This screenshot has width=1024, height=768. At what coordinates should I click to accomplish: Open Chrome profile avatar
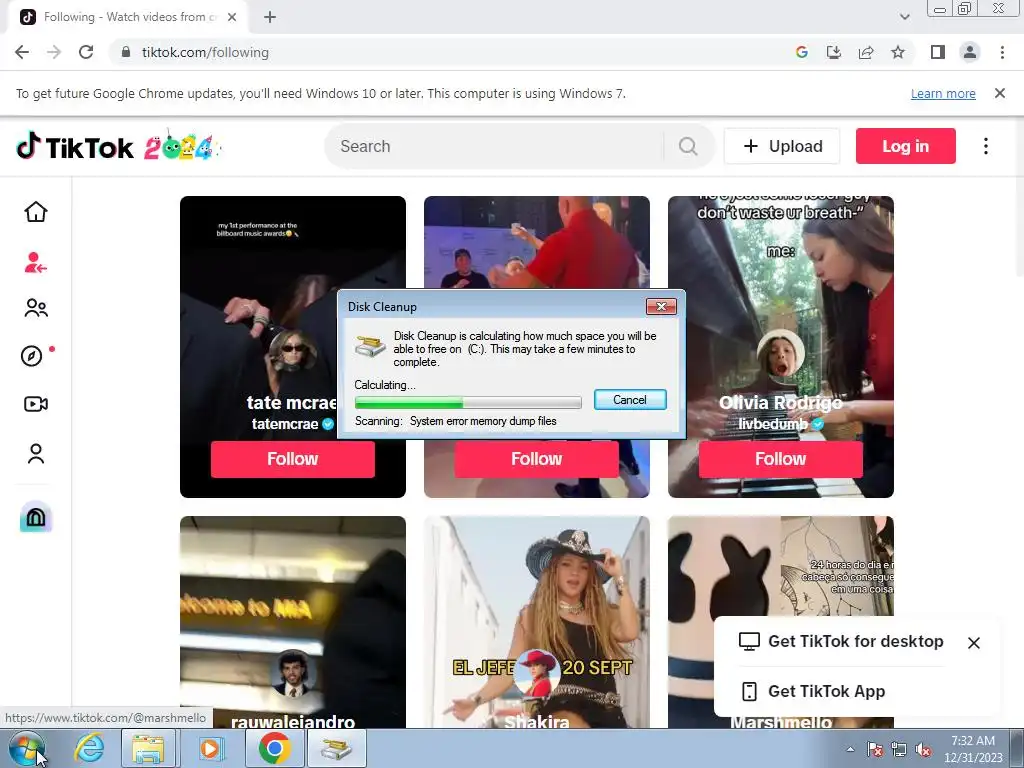970,52
